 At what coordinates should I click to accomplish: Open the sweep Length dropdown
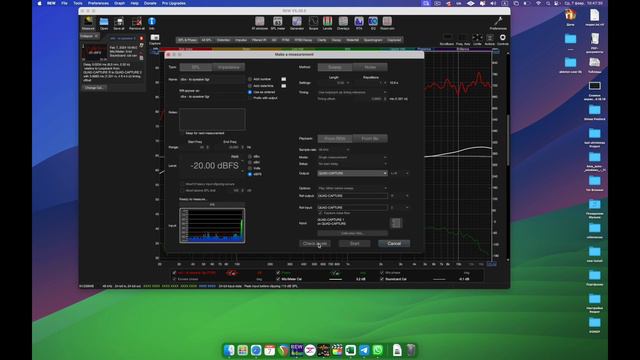[x=334, y=83]
